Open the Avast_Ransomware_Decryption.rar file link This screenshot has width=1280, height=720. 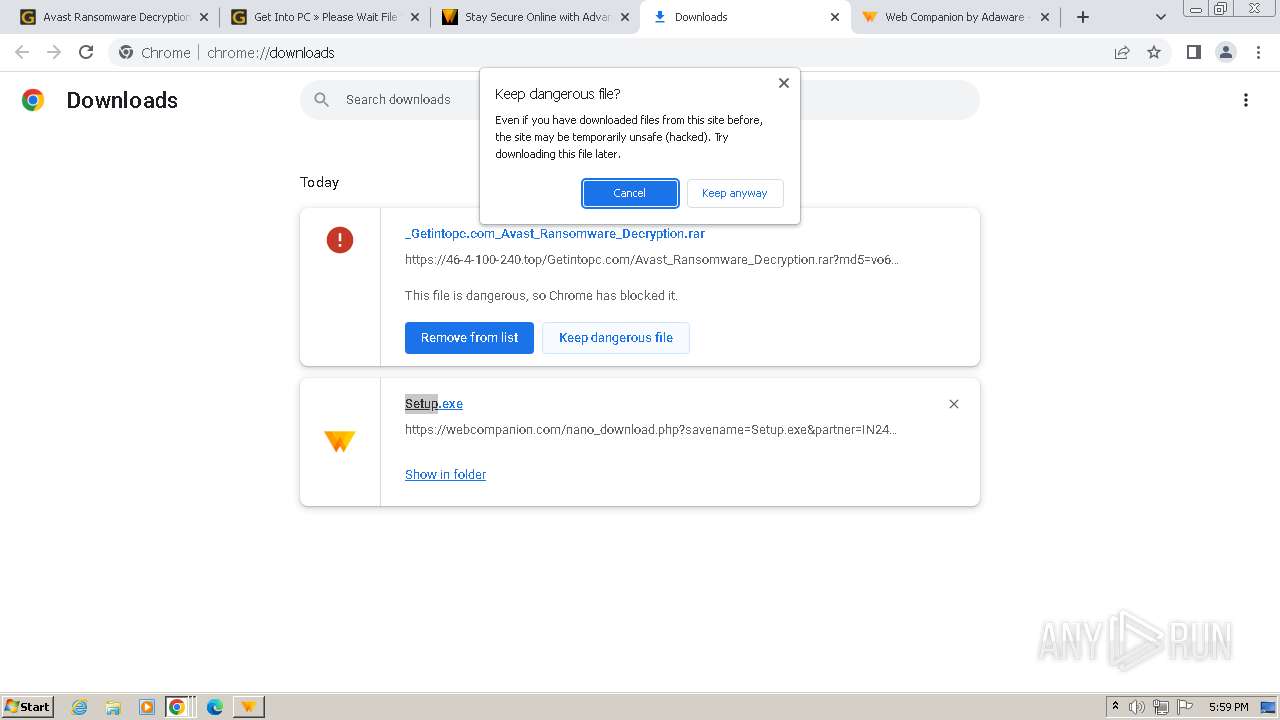point(555,234)
